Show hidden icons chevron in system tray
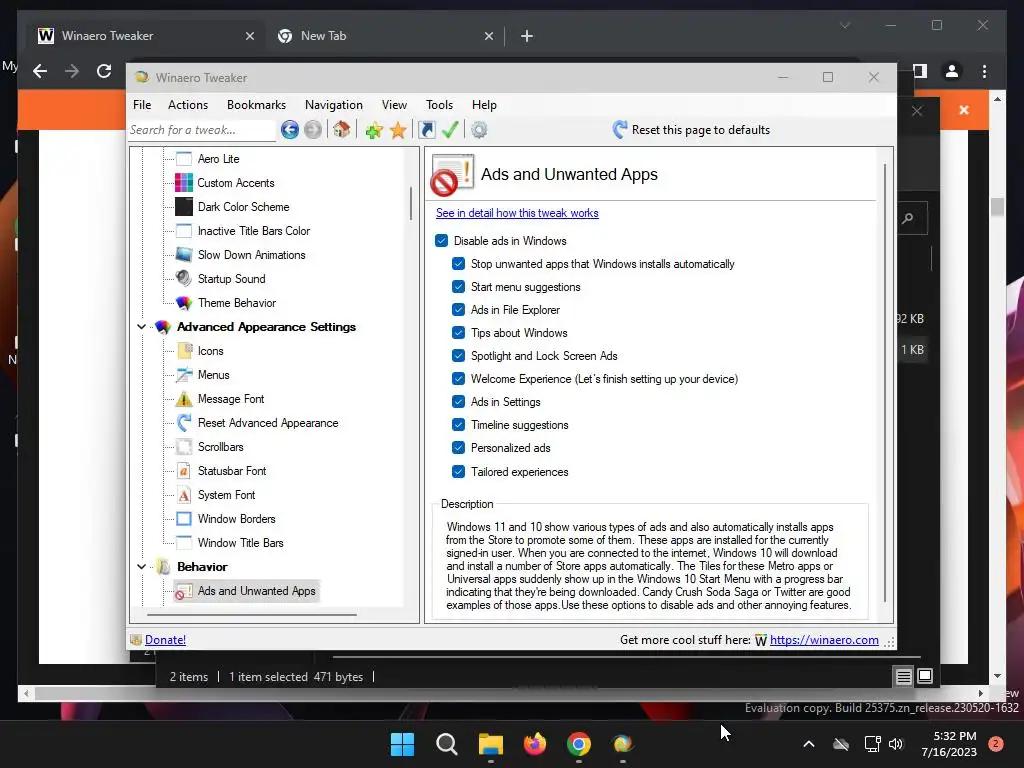Viewport: 1024px width, 768px height. (x=808, y=744)
